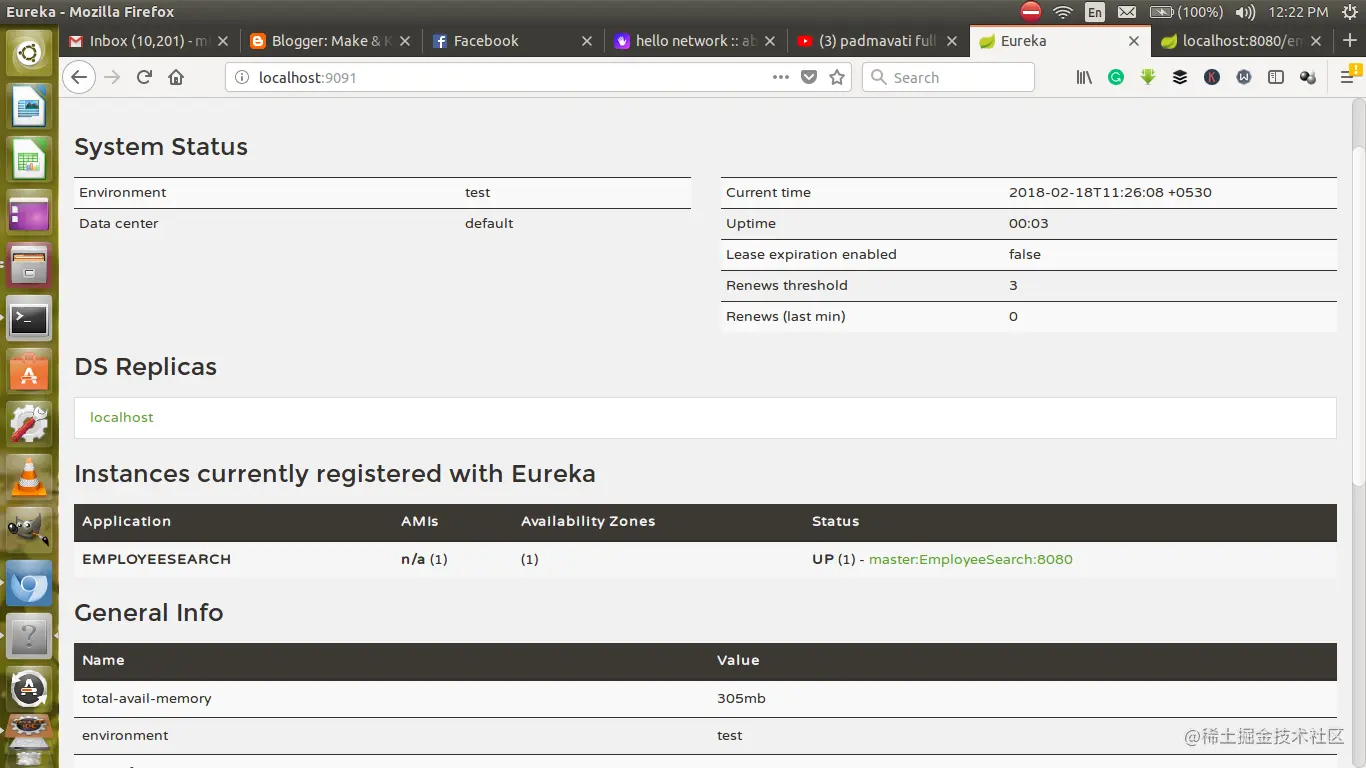1366x768 pixels.
Task: Reload the Eureka page
Action: [x=144, y=77]
